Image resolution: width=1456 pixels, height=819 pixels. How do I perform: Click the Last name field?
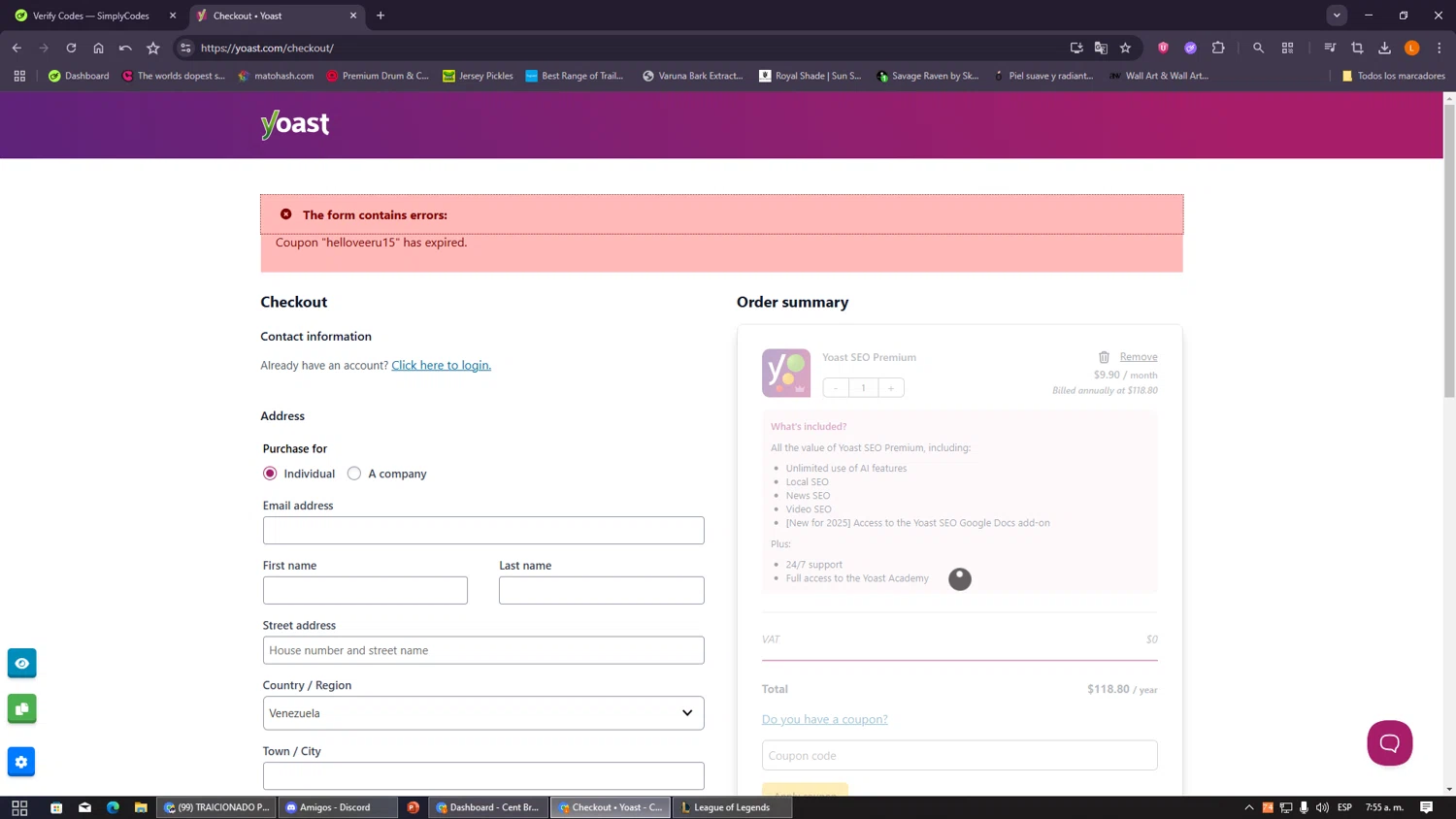coord(602,590)
